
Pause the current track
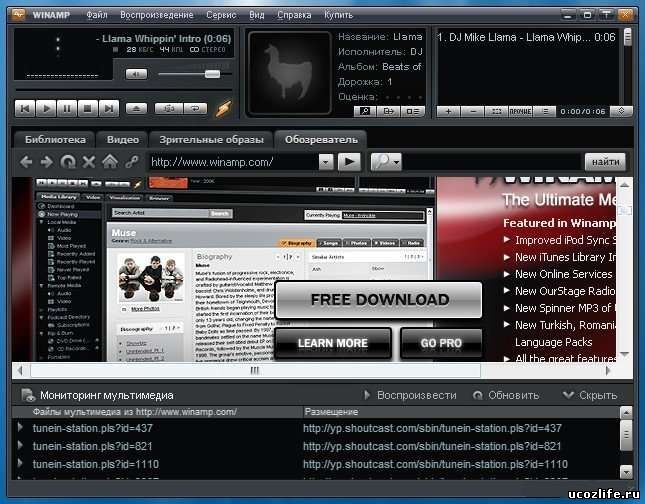(x=67, y=109)
